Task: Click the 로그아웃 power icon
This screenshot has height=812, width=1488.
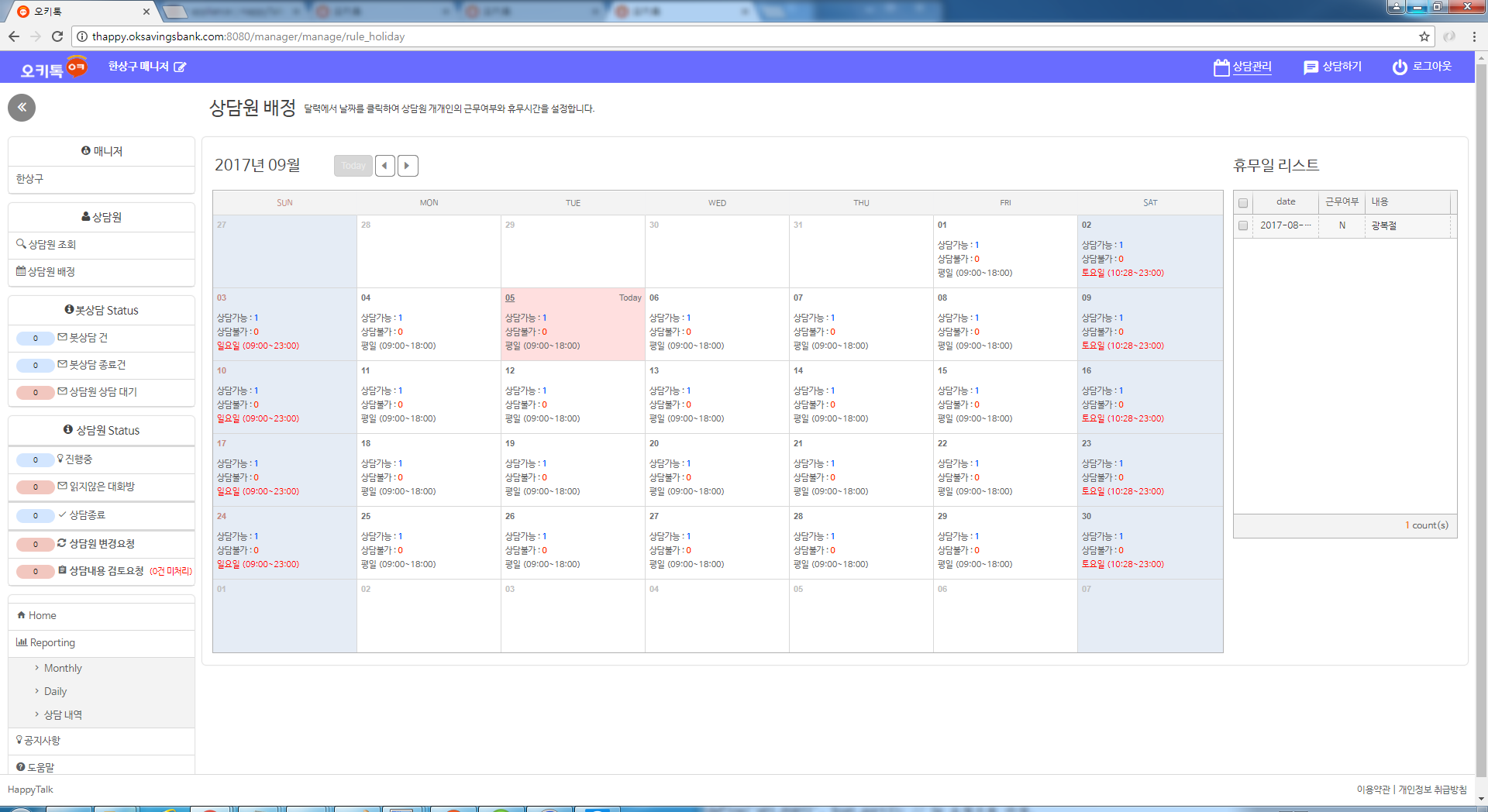Action: pyautogui.click(x=1400, y=67)
